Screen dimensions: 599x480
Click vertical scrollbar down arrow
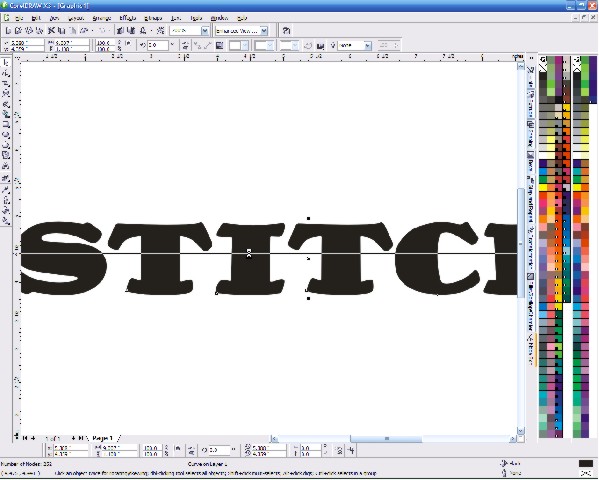tap(520, 430)
